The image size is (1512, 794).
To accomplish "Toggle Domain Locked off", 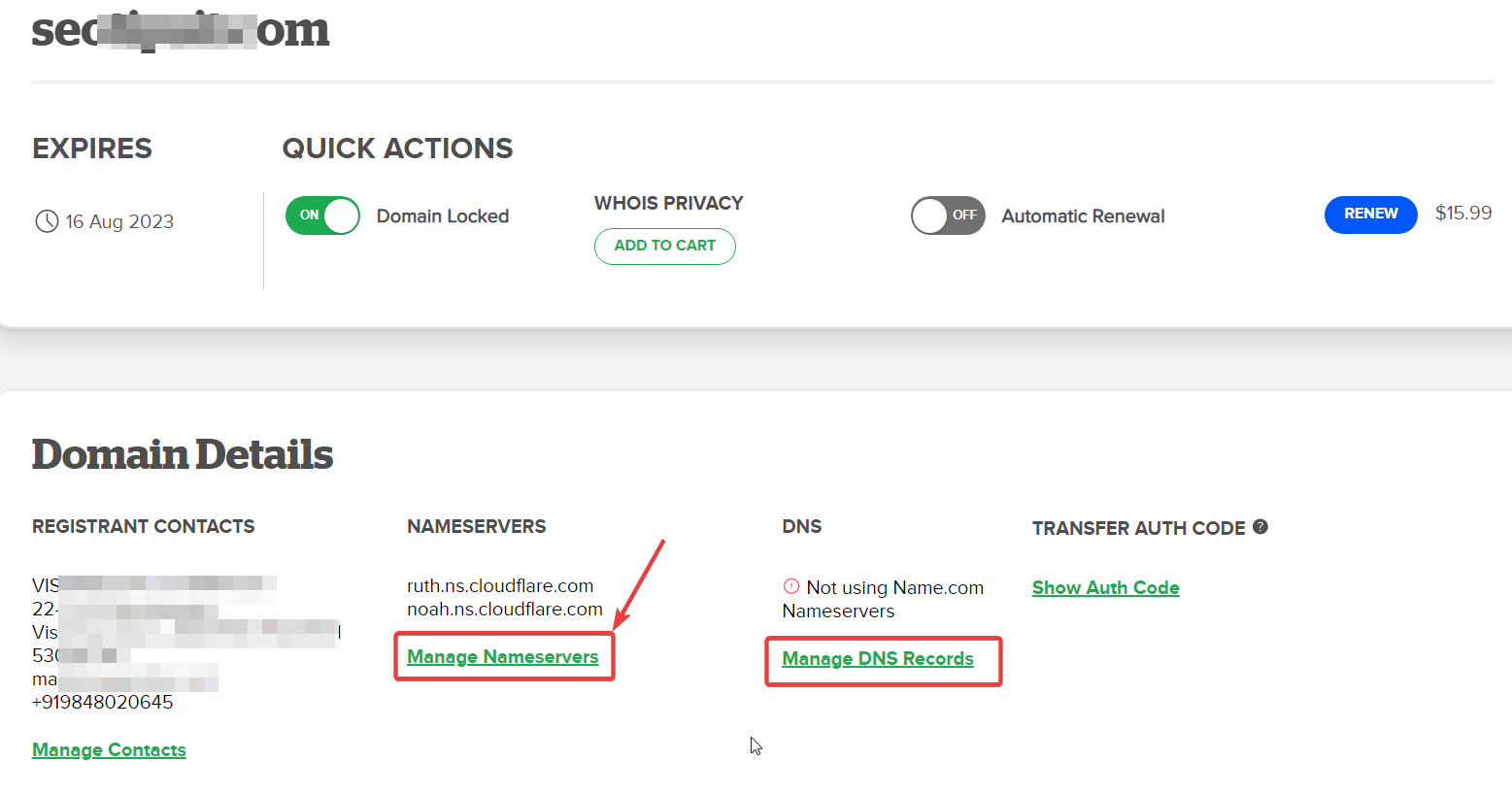I will pyautogui.click(x=321, y=215).
